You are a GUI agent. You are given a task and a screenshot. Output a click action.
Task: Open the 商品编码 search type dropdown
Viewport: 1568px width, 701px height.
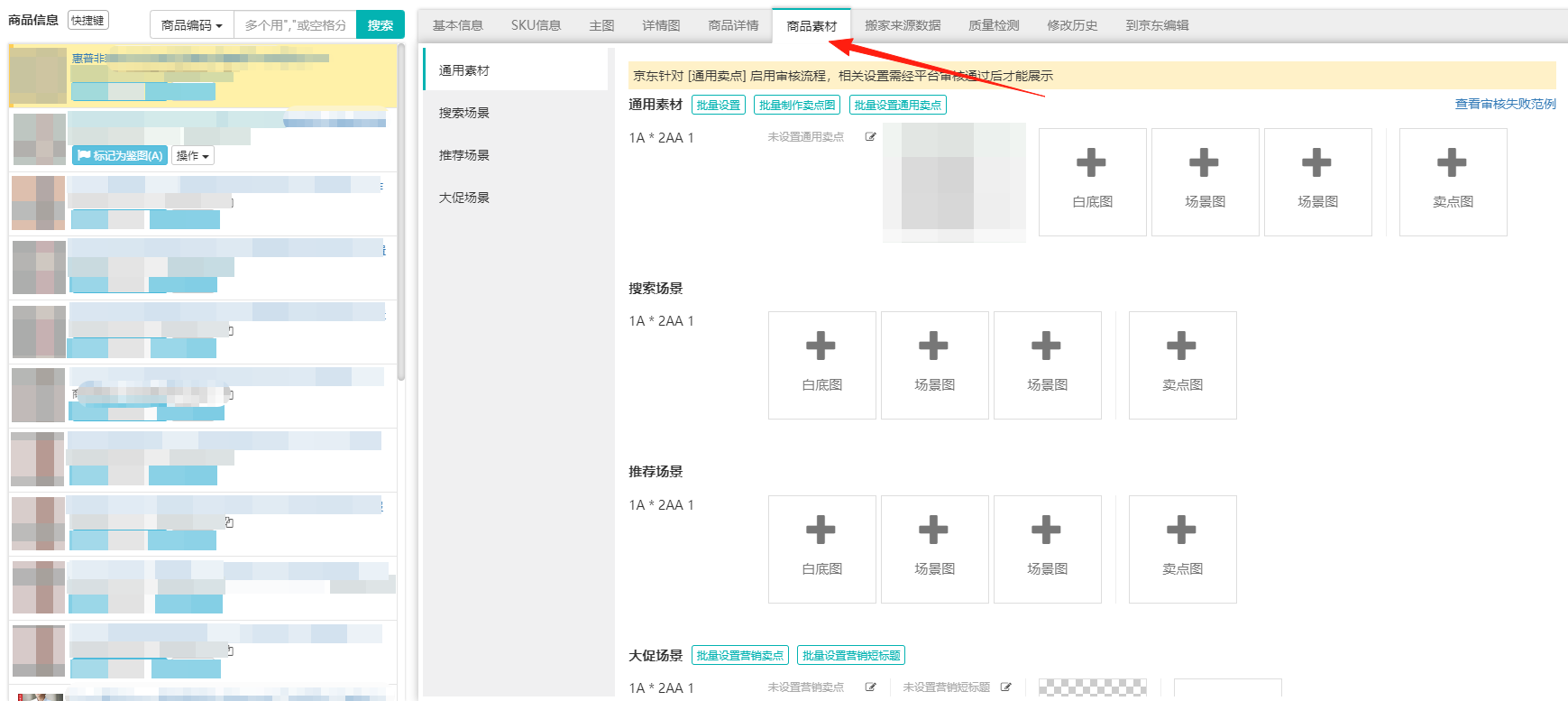point(191,25)
